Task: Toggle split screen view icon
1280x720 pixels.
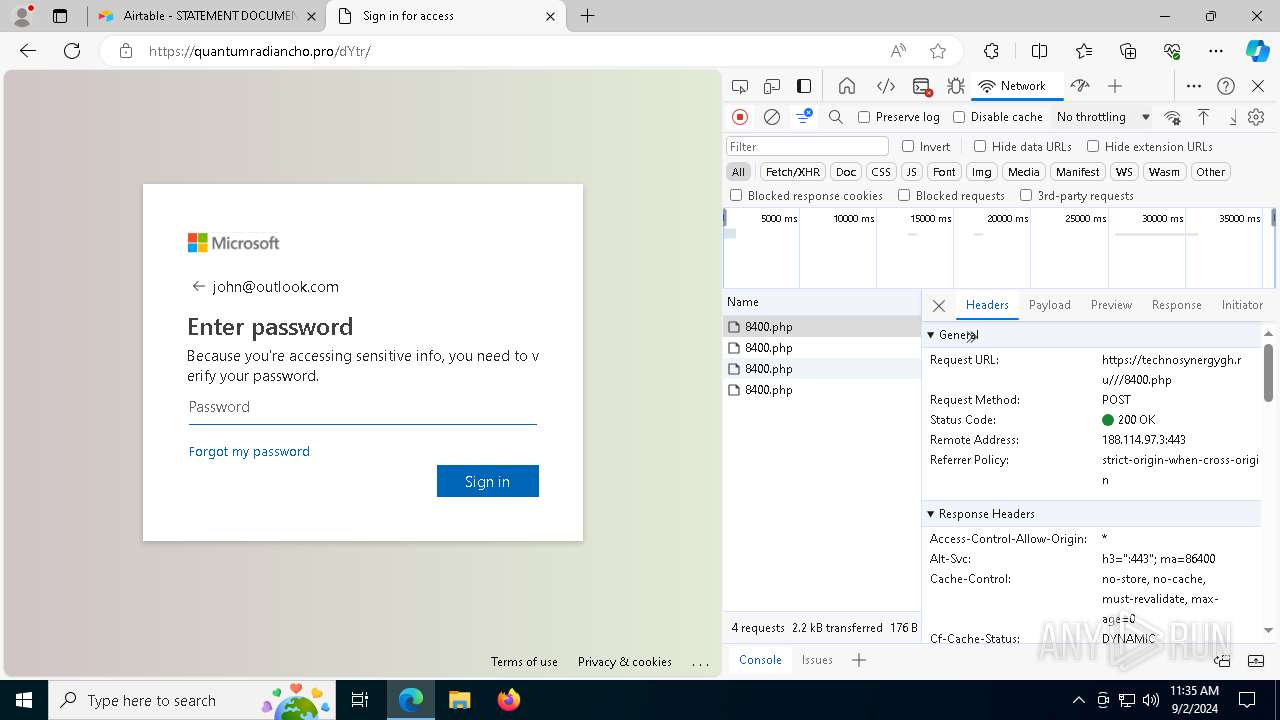Action: (1039, 51)
